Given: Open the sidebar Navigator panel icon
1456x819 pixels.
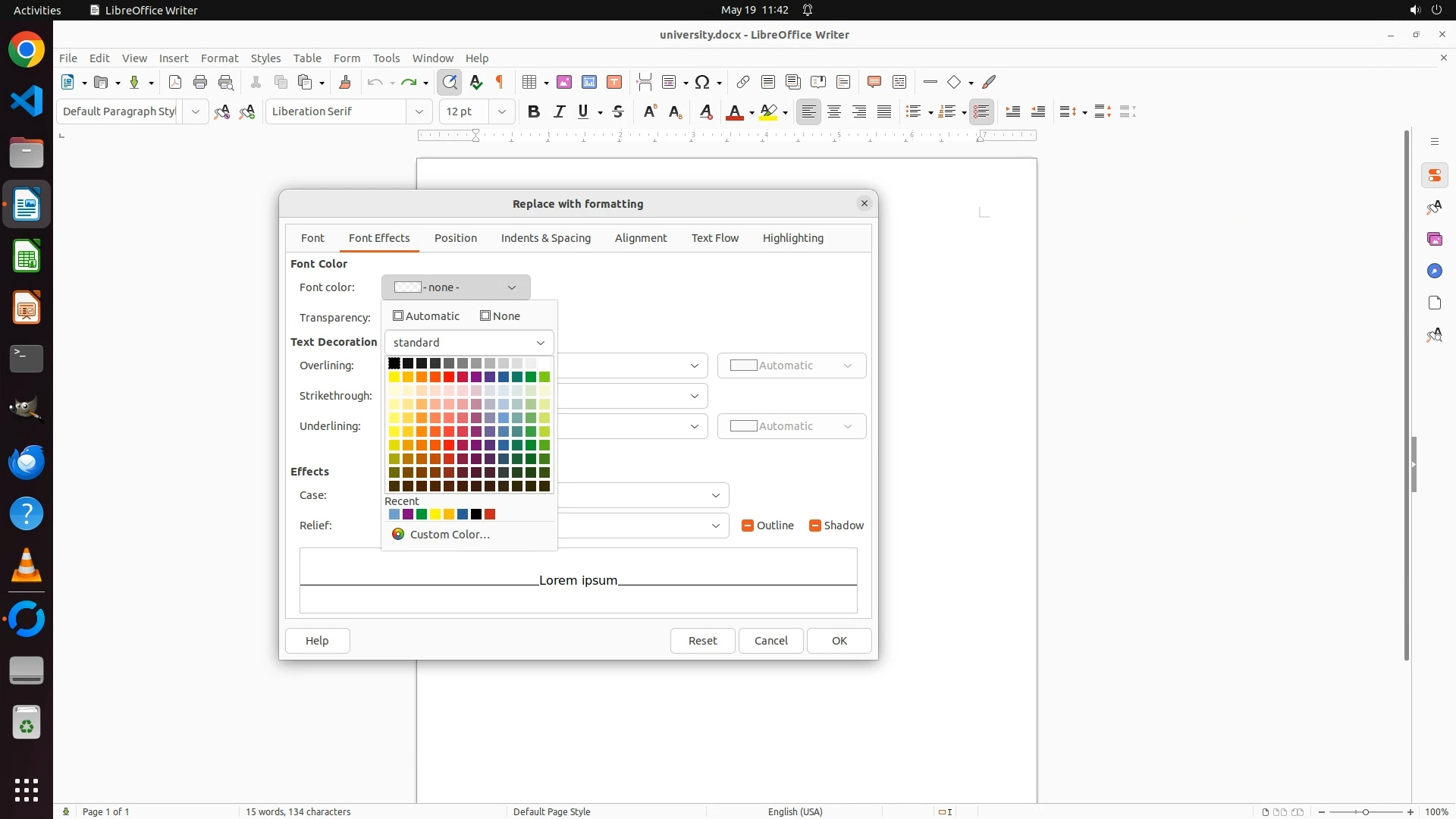Looking at the screenshot, I should coord(1434,271).
